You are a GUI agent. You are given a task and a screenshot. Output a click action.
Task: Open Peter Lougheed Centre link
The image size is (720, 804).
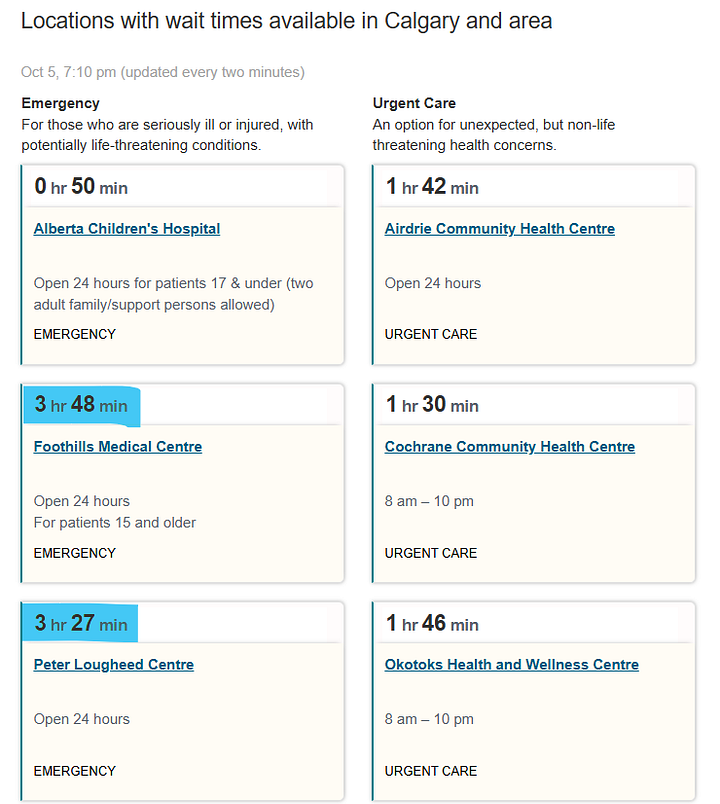coord(114,665)
